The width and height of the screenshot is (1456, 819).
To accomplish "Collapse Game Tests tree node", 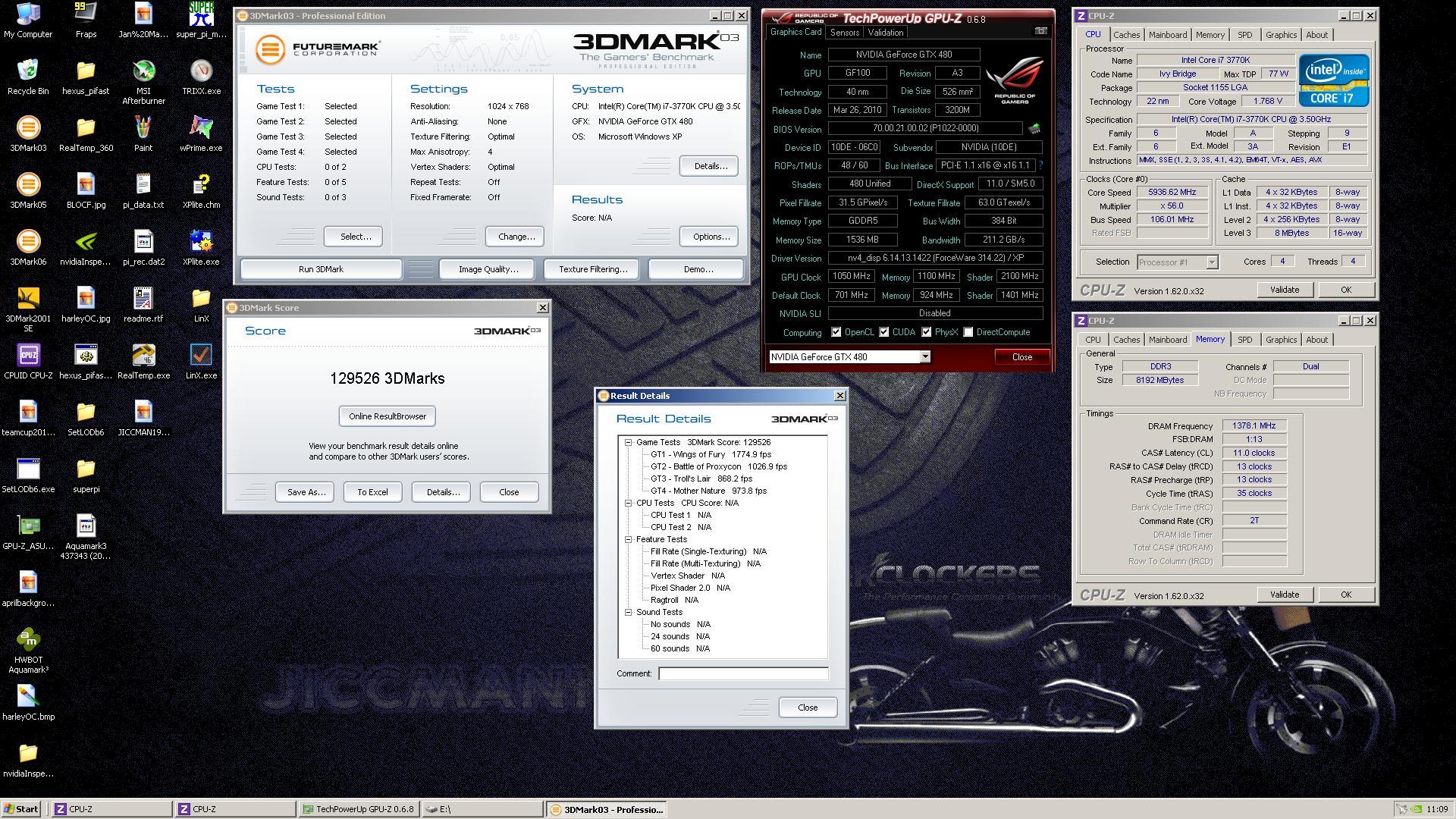I will [628, 442].
